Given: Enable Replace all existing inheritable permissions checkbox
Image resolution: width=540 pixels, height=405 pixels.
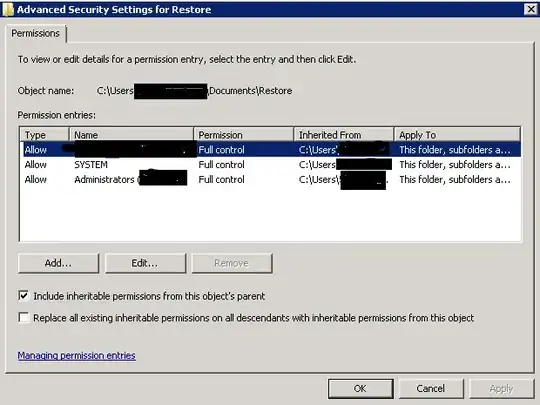Looking at the screenshot, I should point(24,318).
